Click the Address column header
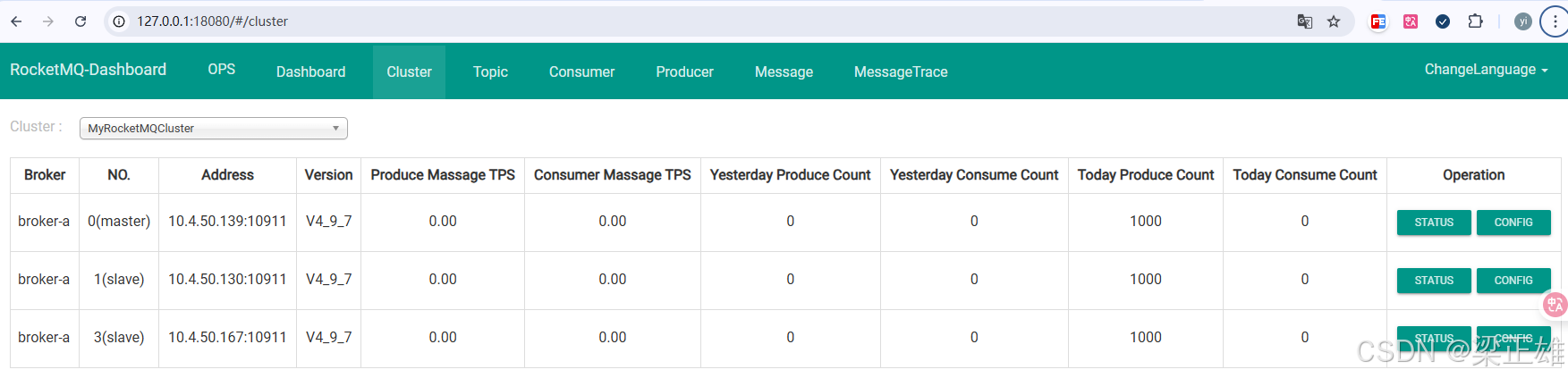Image resolution: width=1568 pixels, height=378 pixels. tap(227, 175)
